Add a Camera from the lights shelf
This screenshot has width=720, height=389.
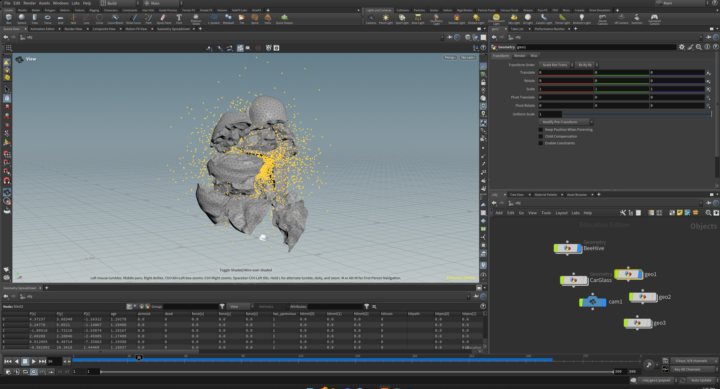pyautogui.click(x=371, y=19)
